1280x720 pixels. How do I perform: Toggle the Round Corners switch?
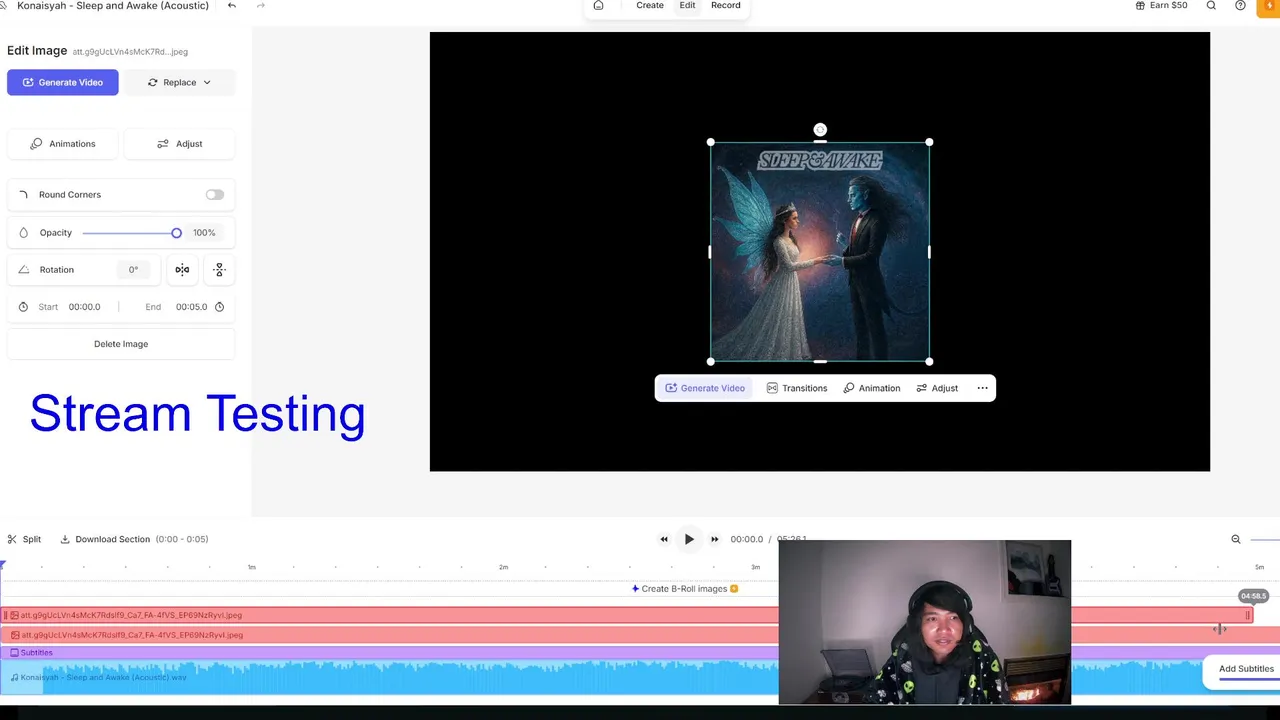coord(215,195)
